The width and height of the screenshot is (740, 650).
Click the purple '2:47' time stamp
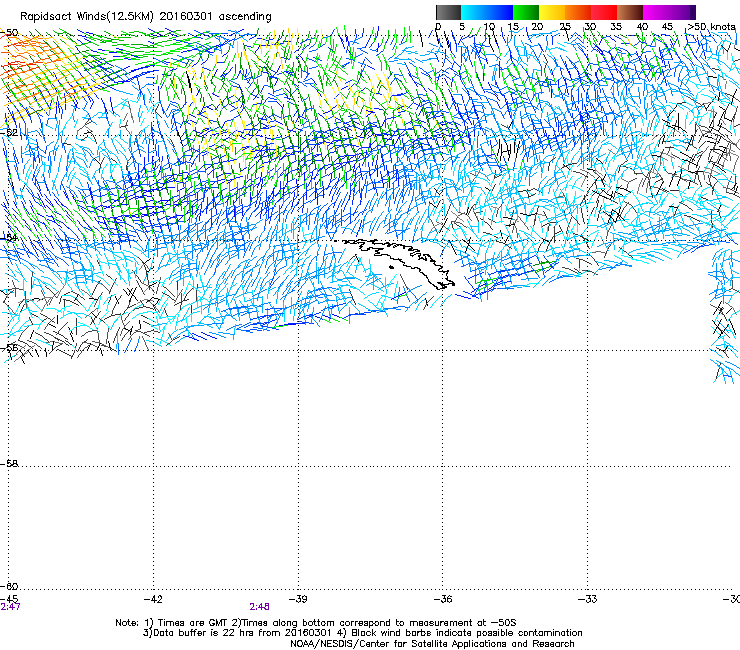[10, 607]
